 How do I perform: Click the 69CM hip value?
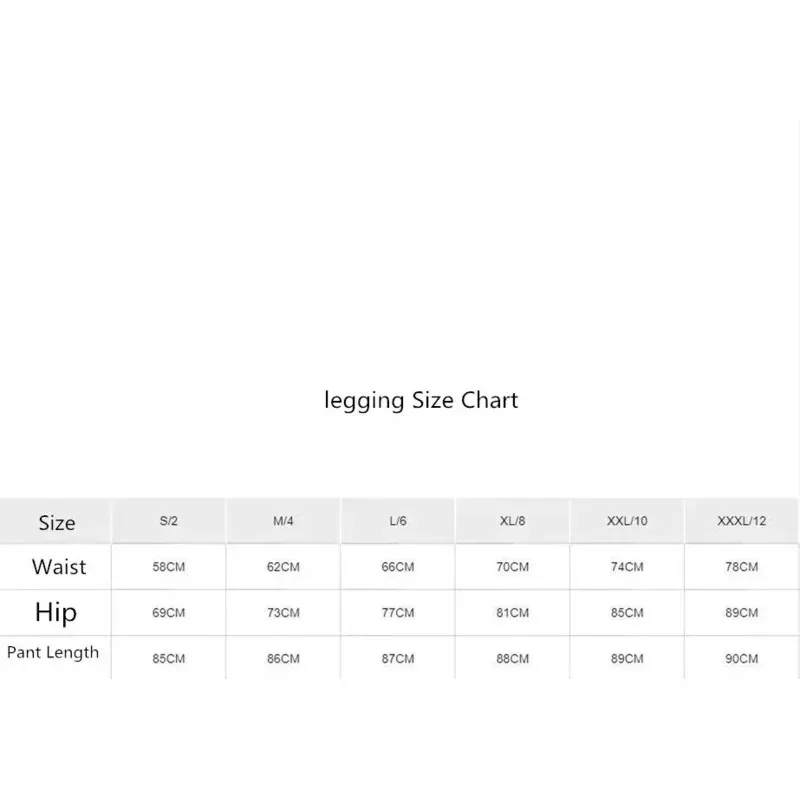(169, 613)
